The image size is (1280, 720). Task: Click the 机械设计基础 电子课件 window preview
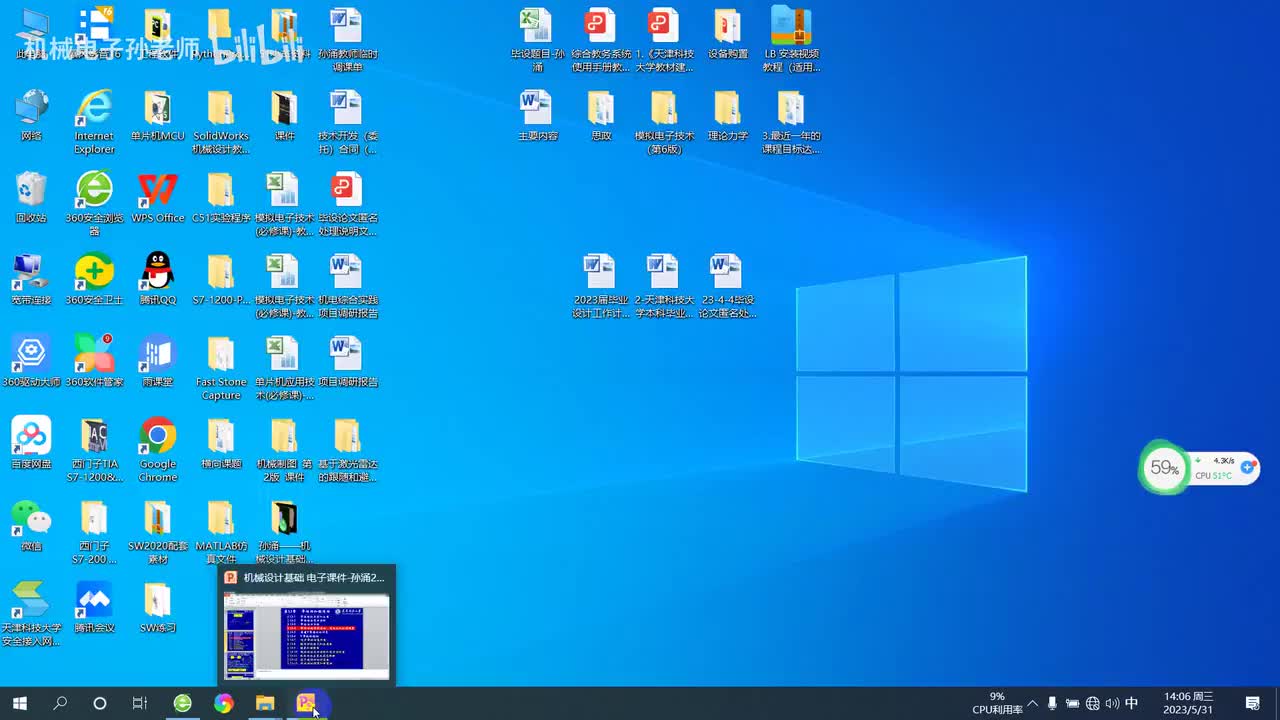point(307,625)
